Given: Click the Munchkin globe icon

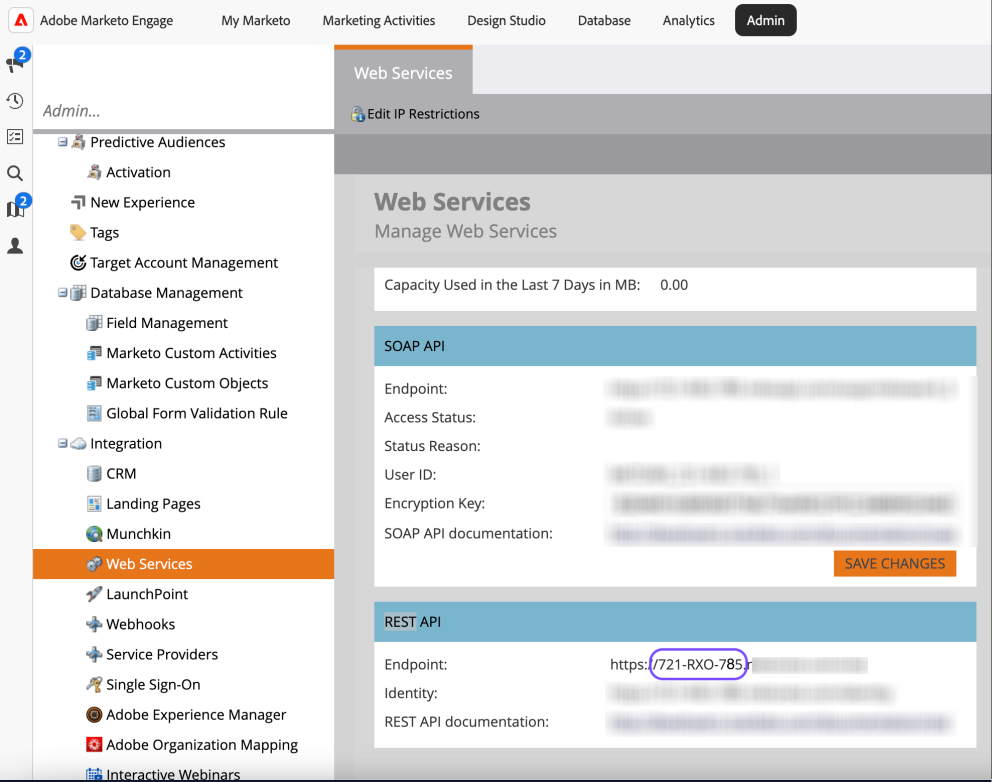Looking at the screenshot, I should pyautogui.click(x=94, y=534).
